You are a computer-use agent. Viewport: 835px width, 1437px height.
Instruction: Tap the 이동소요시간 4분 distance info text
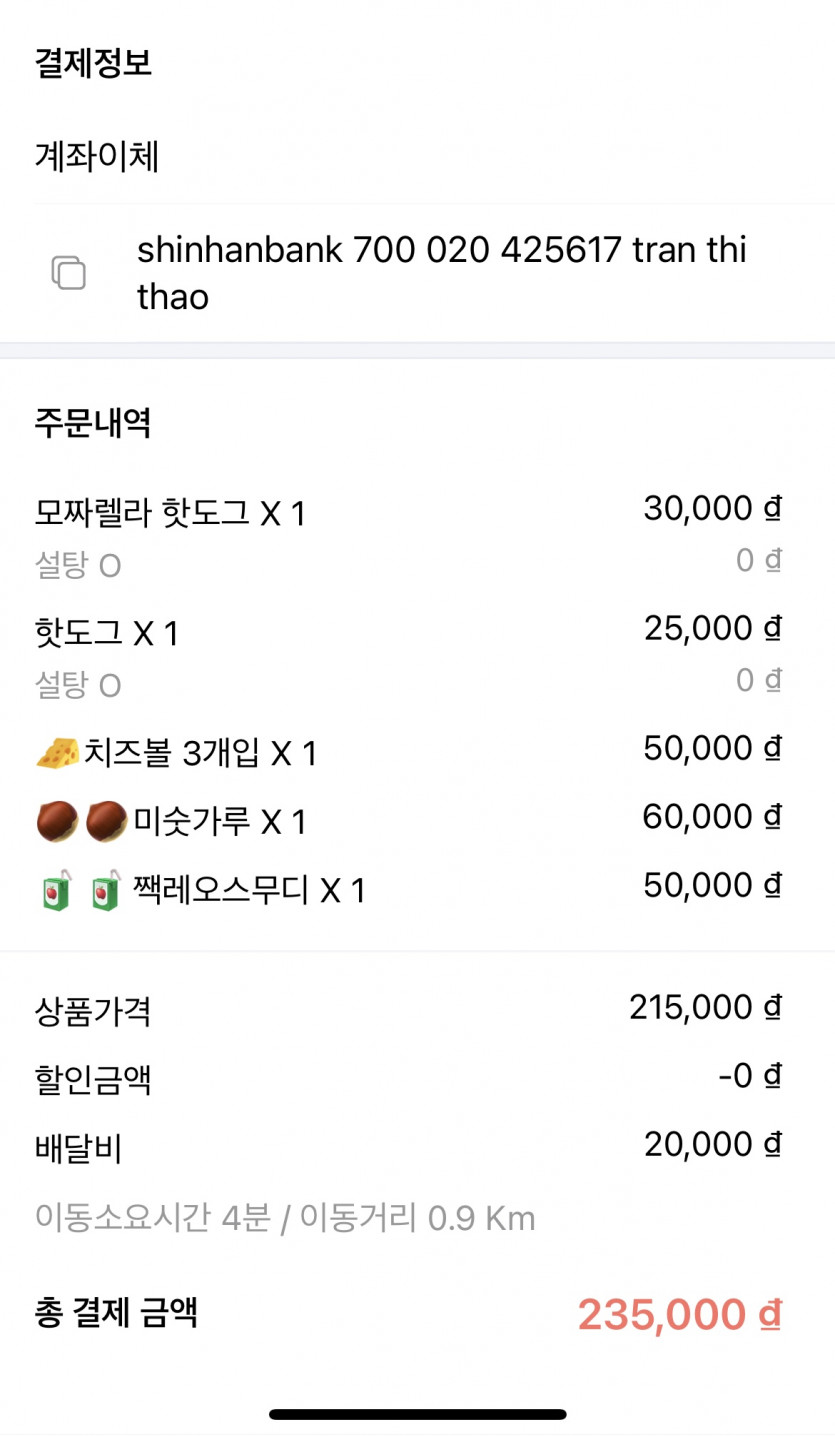pyautogui.click(x=285, y=1218)
